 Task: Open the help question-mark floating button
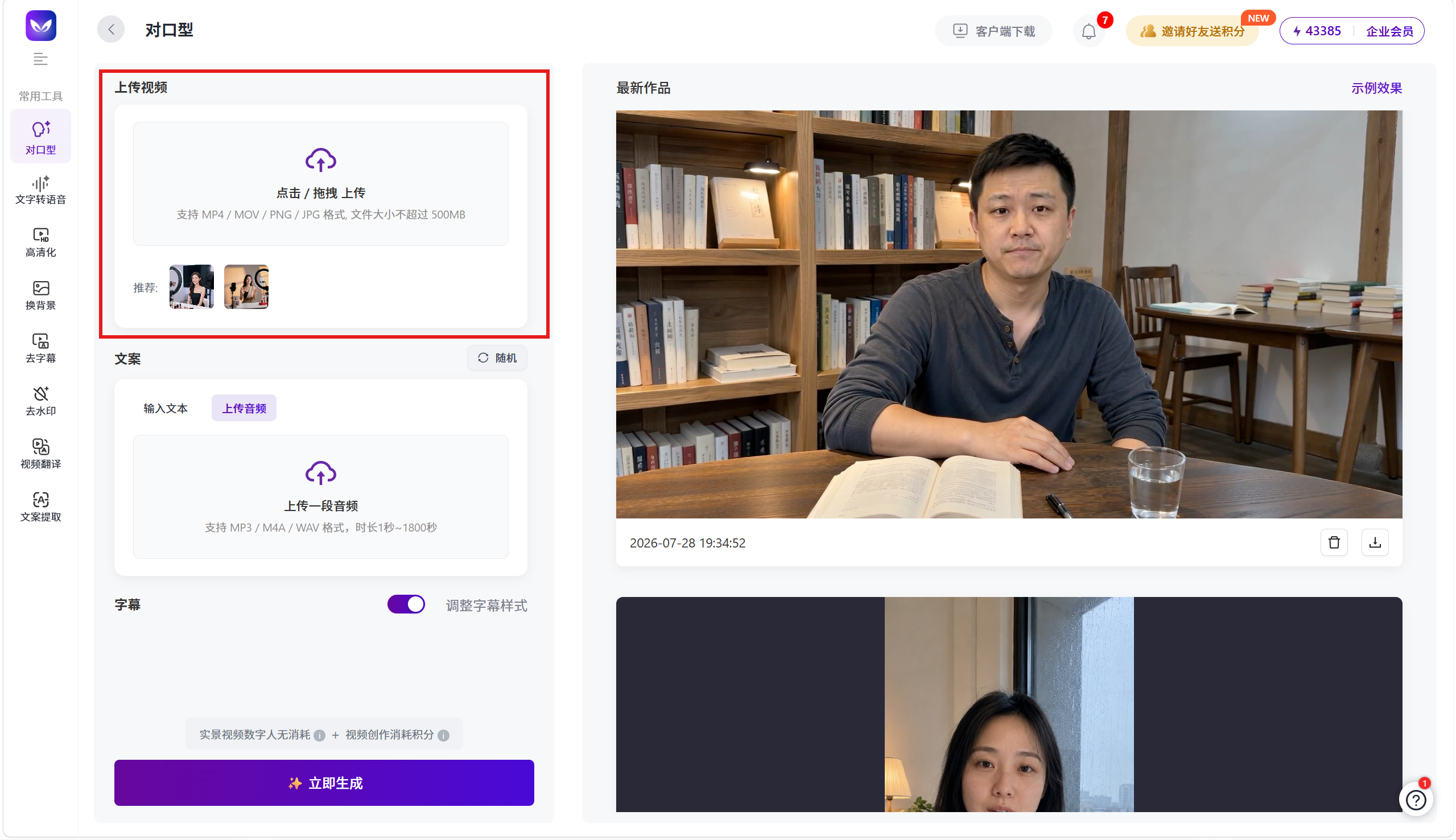click(x=1416, y=800)
